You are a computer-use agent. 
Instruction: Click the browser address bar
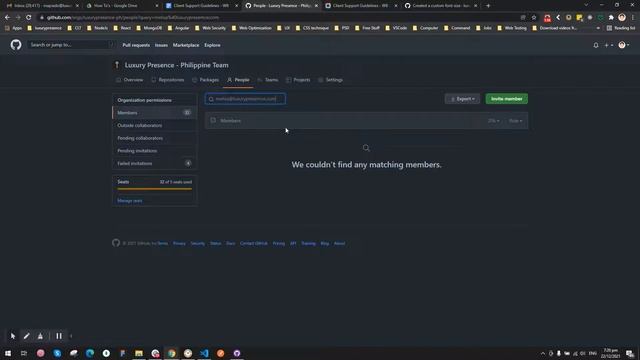[x=278, y=18]
